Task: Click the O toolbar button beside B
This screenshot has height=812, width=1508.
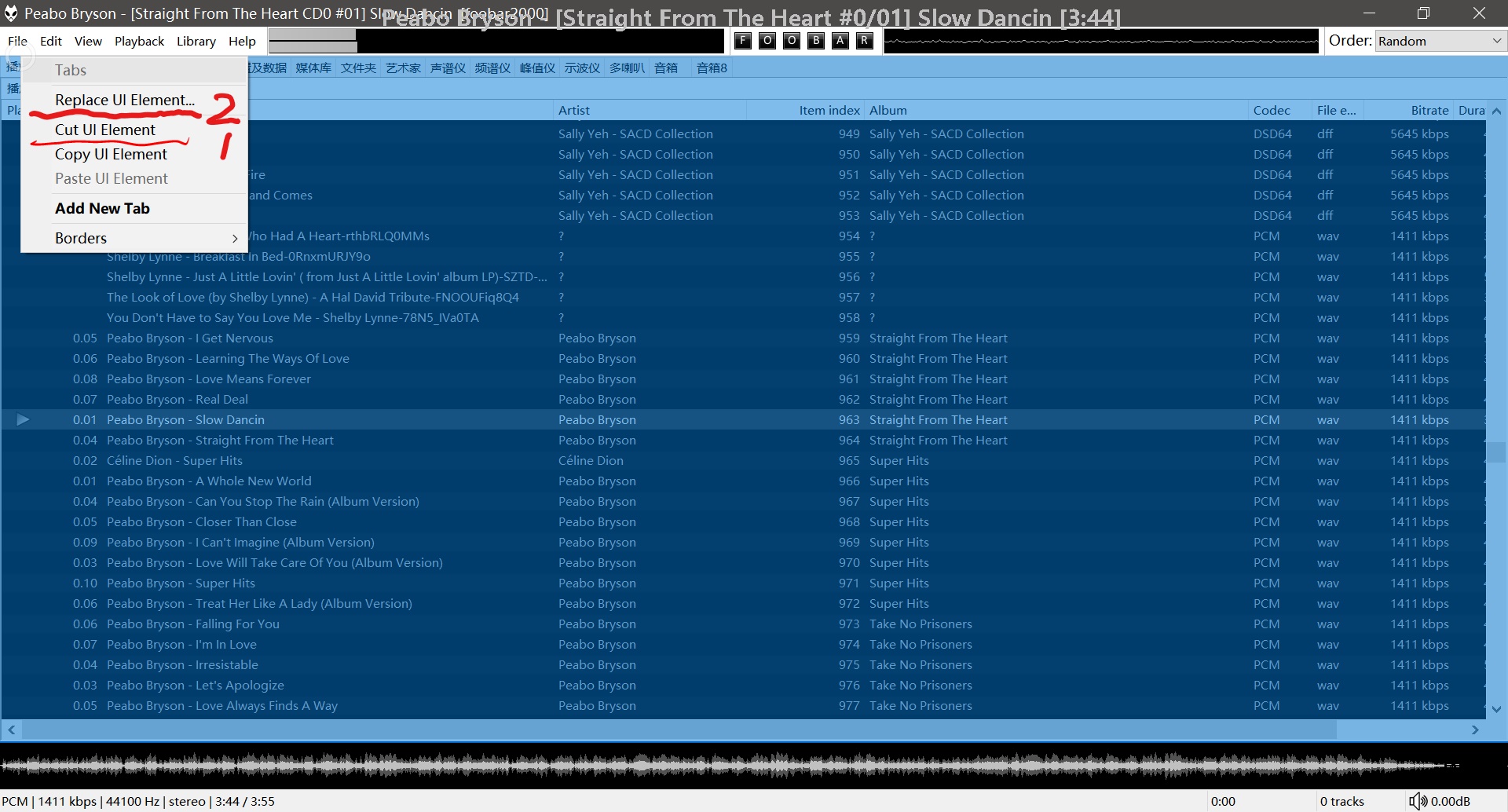Action: 792,41
